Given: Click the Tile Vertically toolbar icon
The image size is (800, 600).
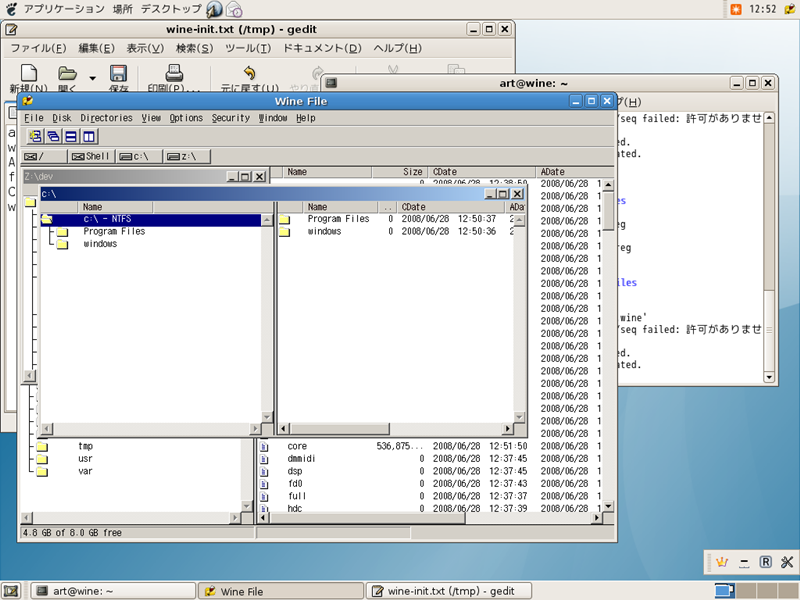Looking at the screenshot, I should [x=89, y=136].
